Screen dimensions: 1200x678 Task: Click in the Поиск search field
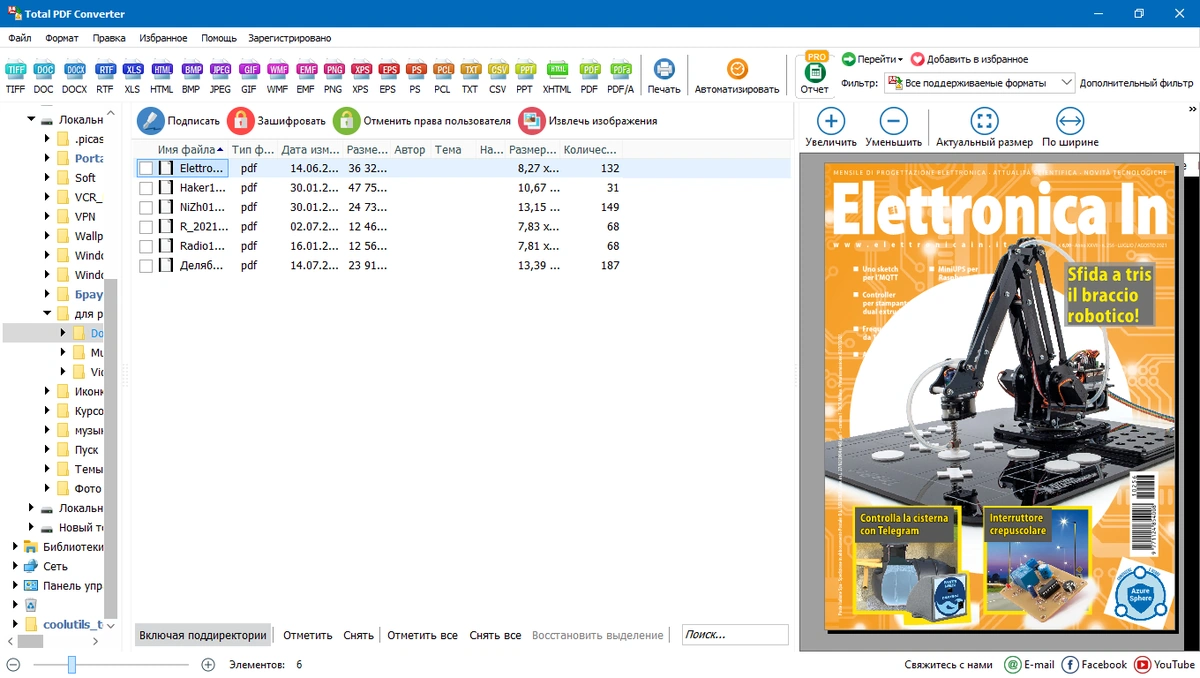(735, 635)
